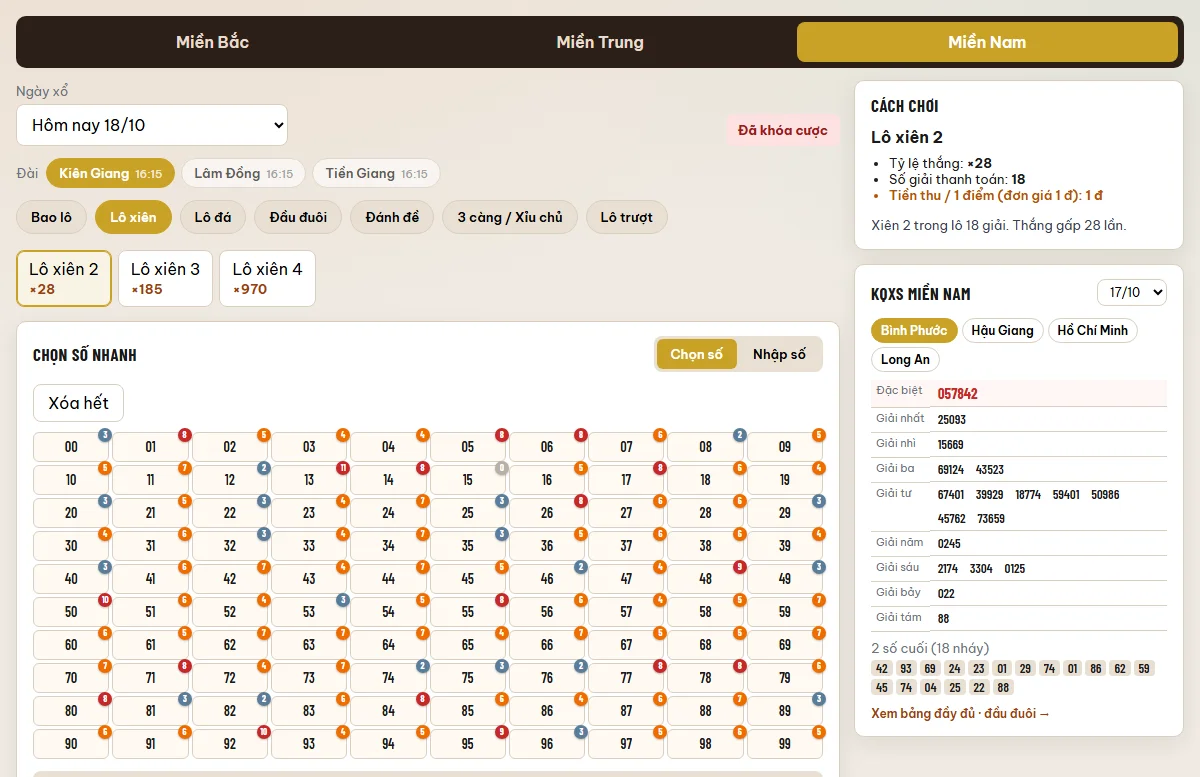The width and height of the screenshot is (1200, 777).
Task: Expand the KQXS Miền Nam date dropdown
Action: click(x=1132, y=292)
